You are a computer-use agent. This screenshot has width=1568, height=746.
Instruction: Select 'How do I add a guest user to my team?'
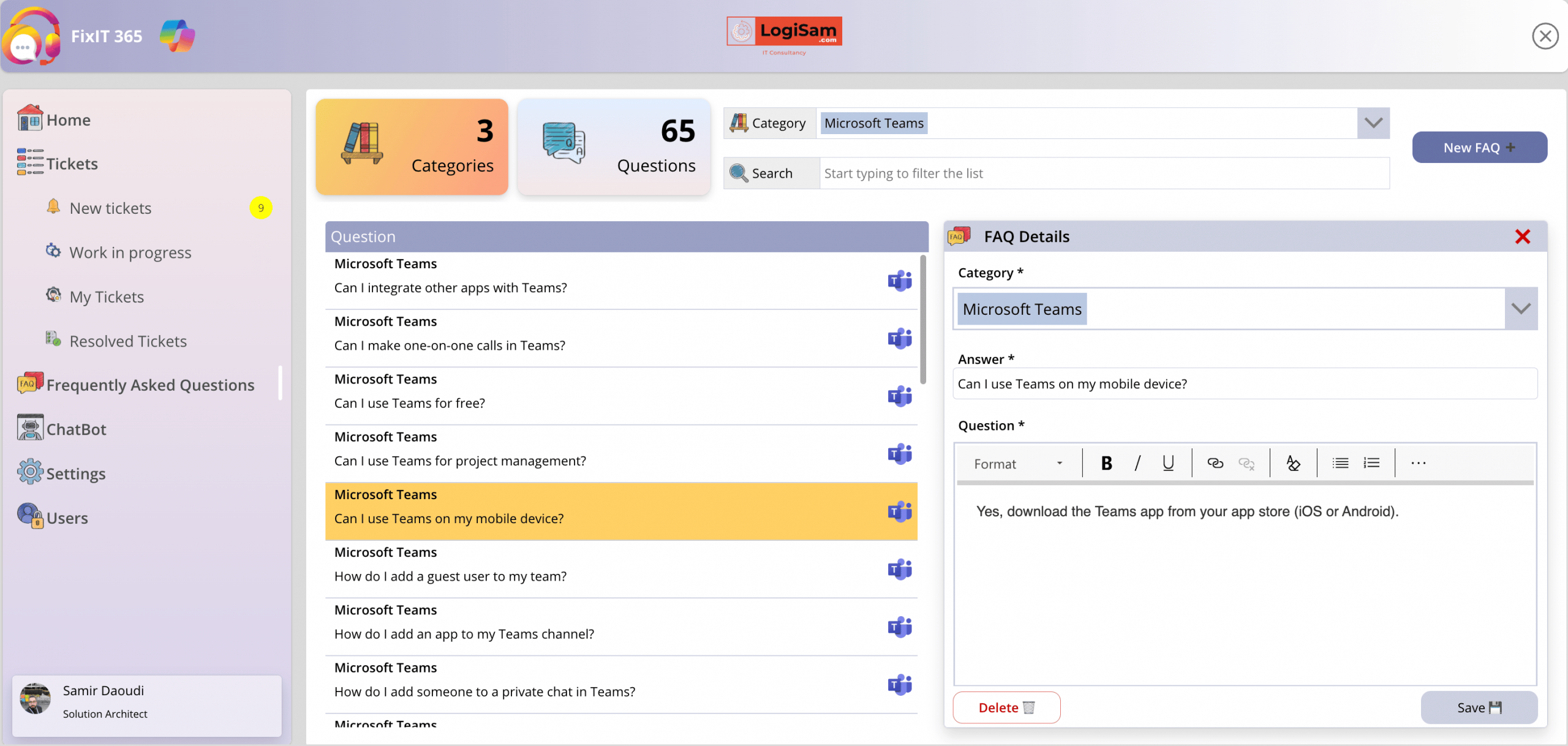pos(621,569)
